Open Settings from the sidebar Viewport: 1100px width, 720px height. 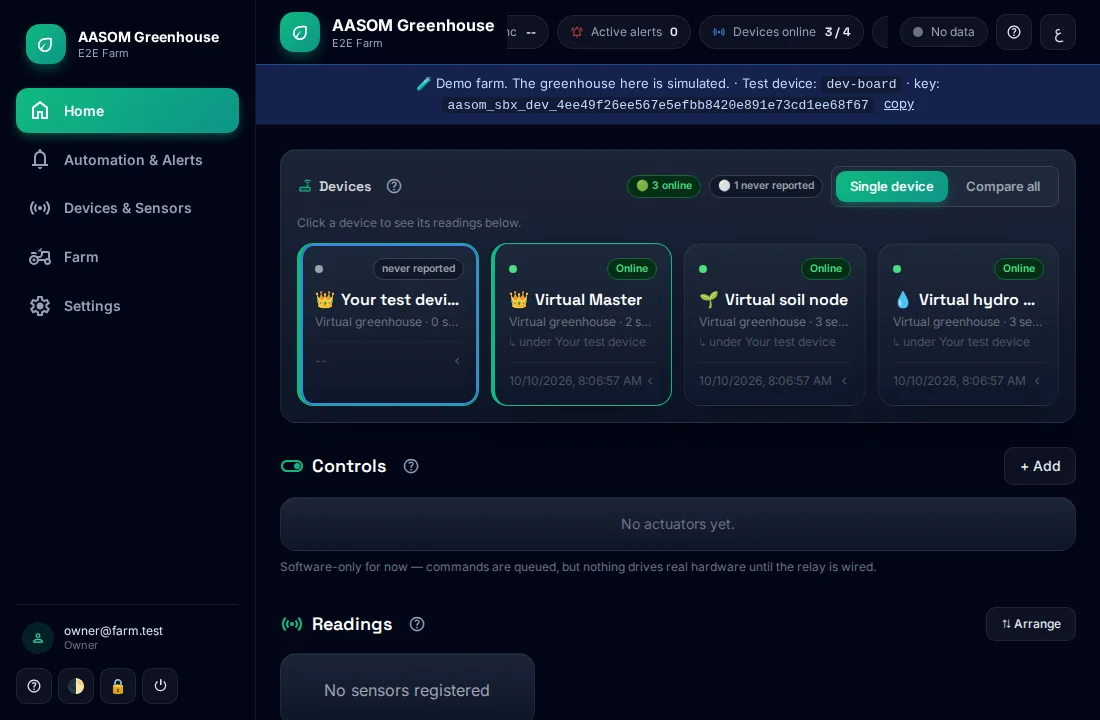(128, 306)
